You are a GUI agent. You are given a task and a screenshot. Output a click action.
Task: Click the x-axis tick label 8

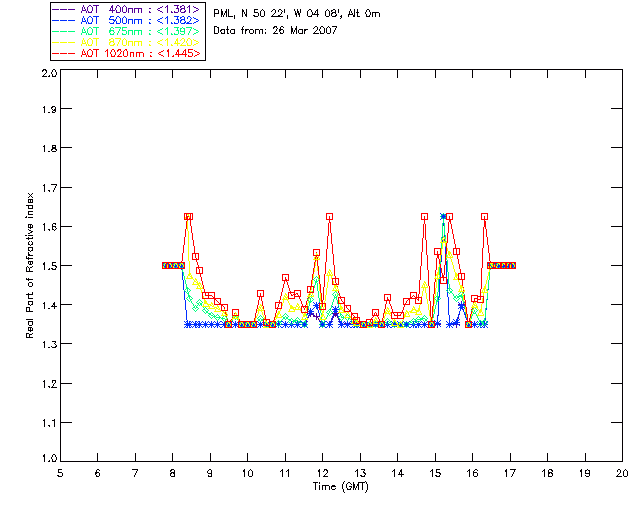click(173, 473)
